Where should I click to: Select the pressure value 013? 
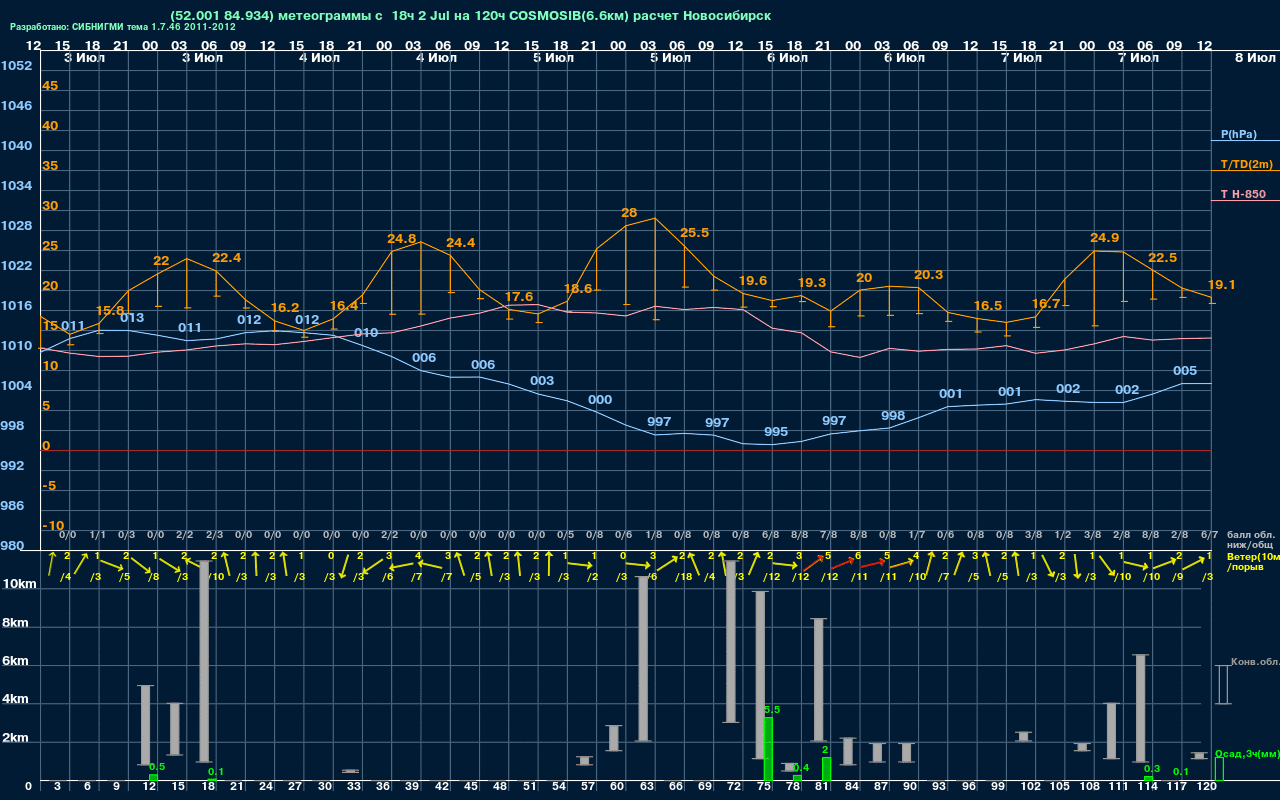[x=132, y=318]
